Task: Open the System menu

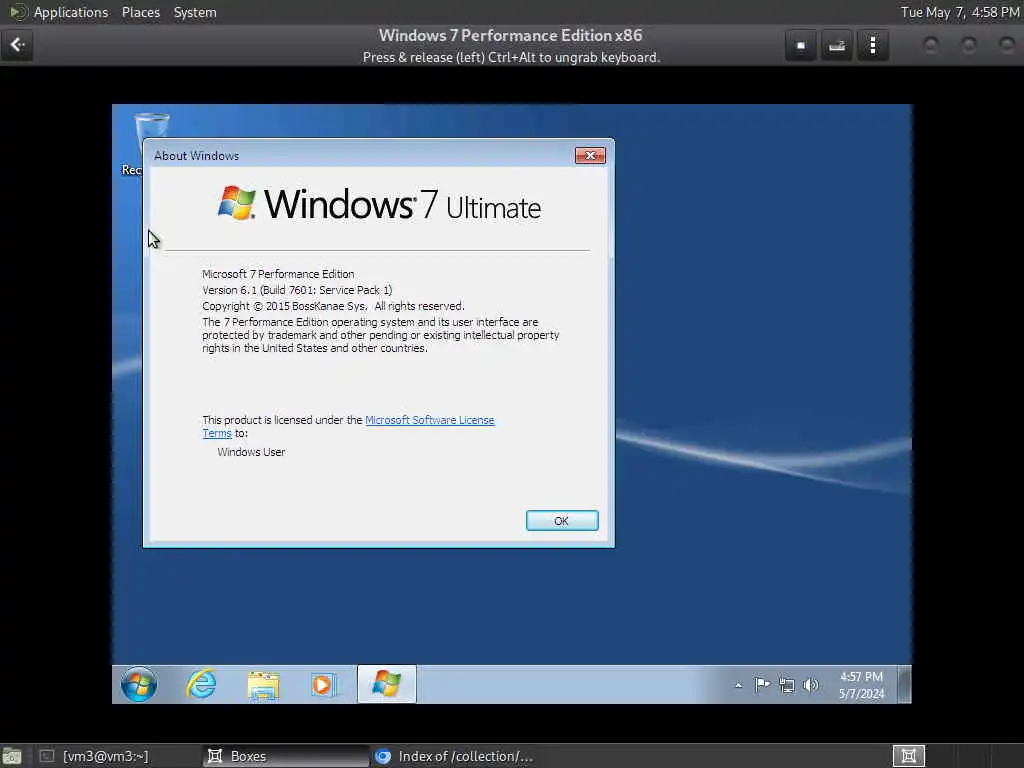Action: coord(195,12)
